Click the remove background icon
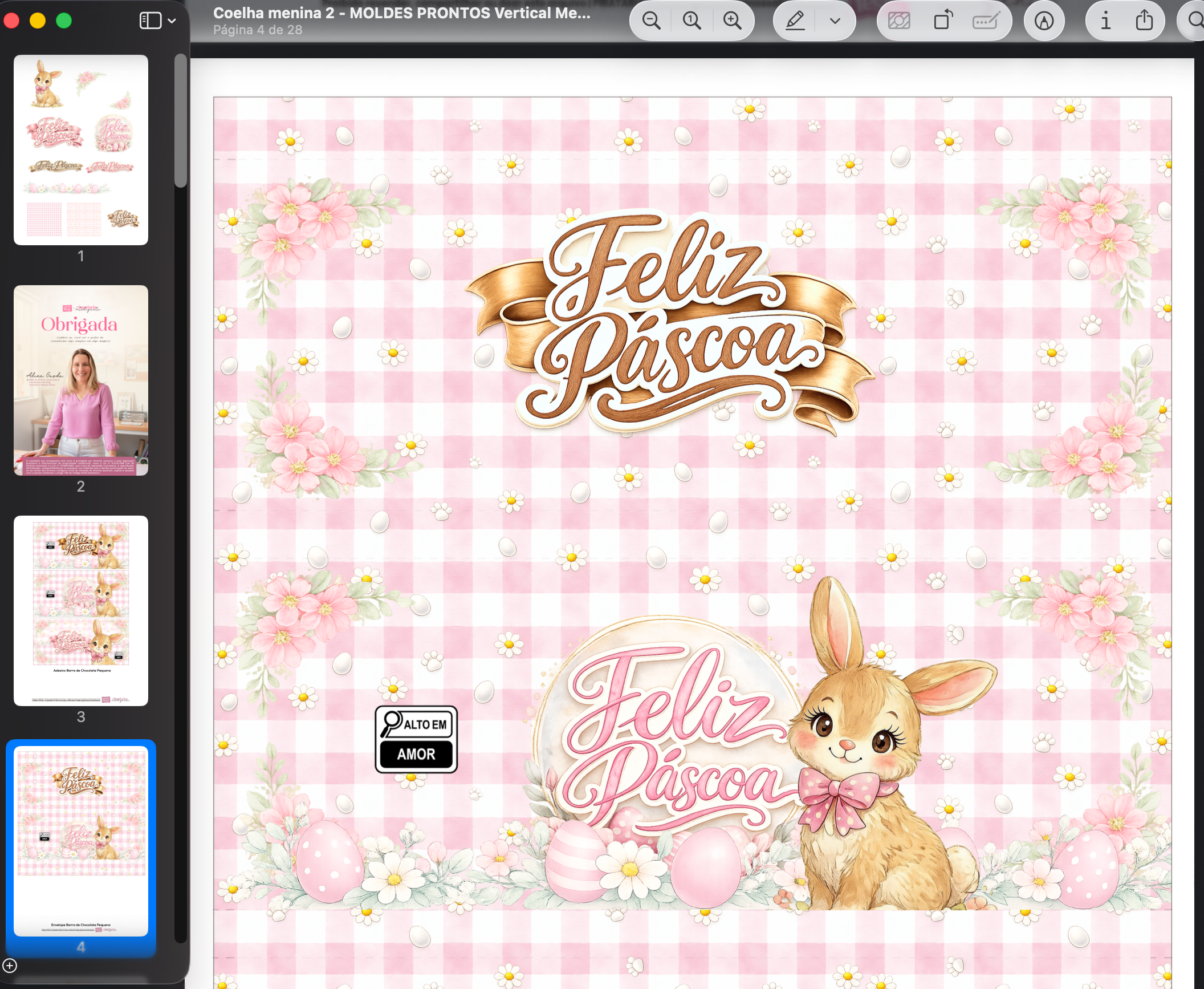 (899, 21)
